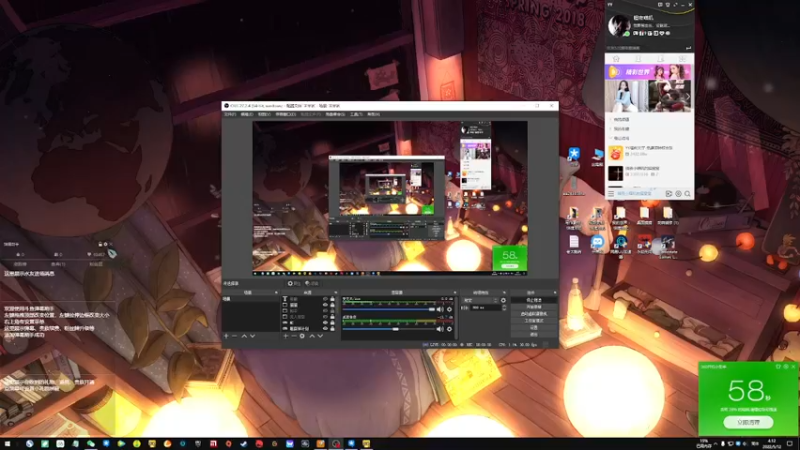Viewport: 800px width, 450px height.
Task: Click YY search magnifier icon at bottom bar
Action: [687, 194]
